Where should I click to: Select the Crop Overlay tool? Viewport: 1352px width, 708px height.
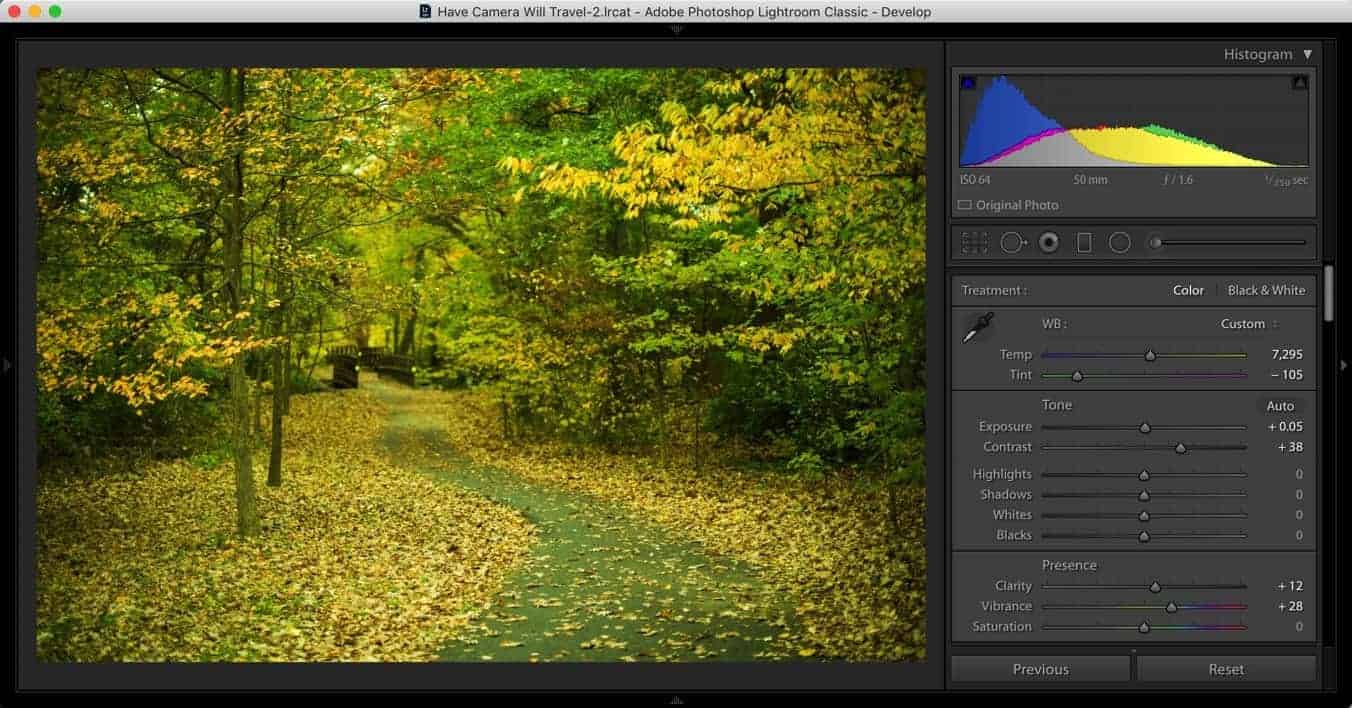coord(974,242)
